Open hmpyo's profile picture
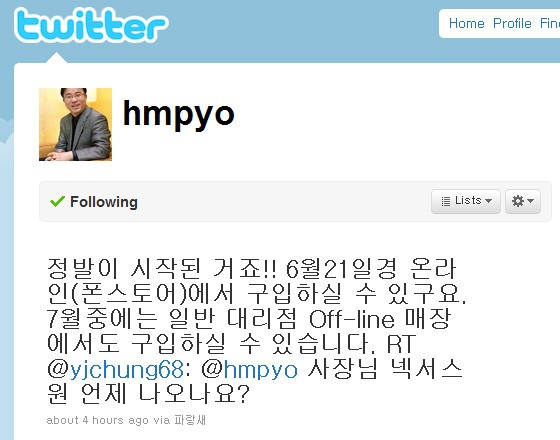Image resolution: width=560 pixels, height=440 pixels. coord(75,124)
